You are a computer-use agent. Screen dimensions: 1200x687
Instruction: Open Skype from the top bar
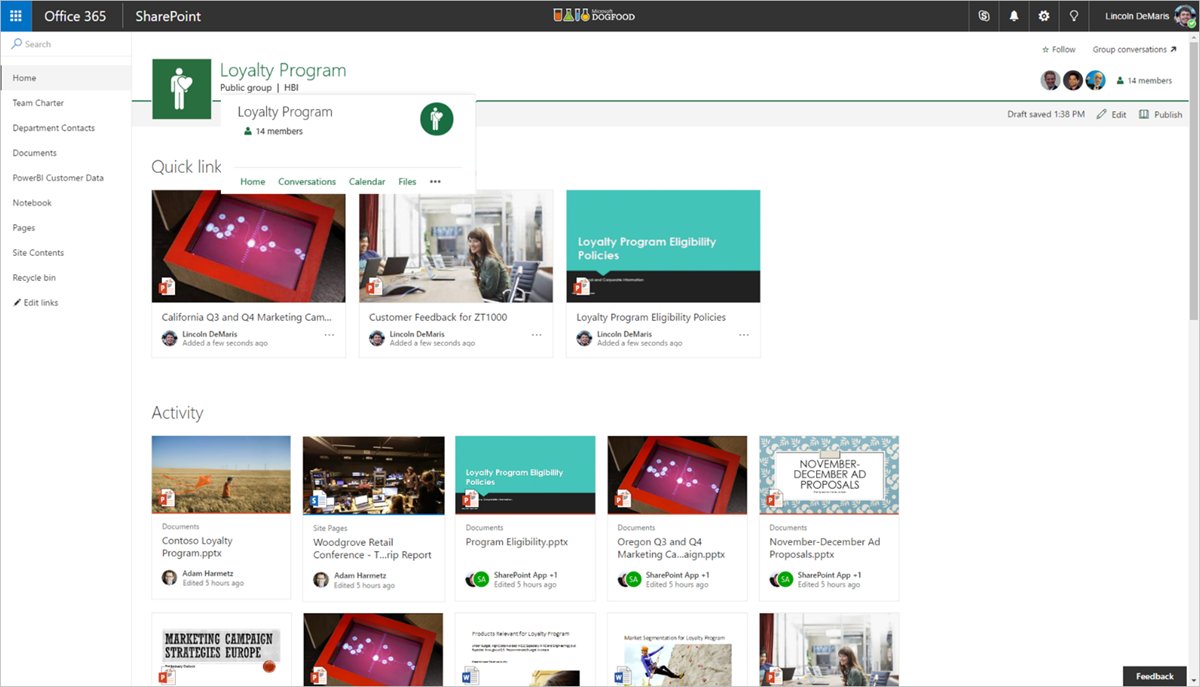click(983, 16)
